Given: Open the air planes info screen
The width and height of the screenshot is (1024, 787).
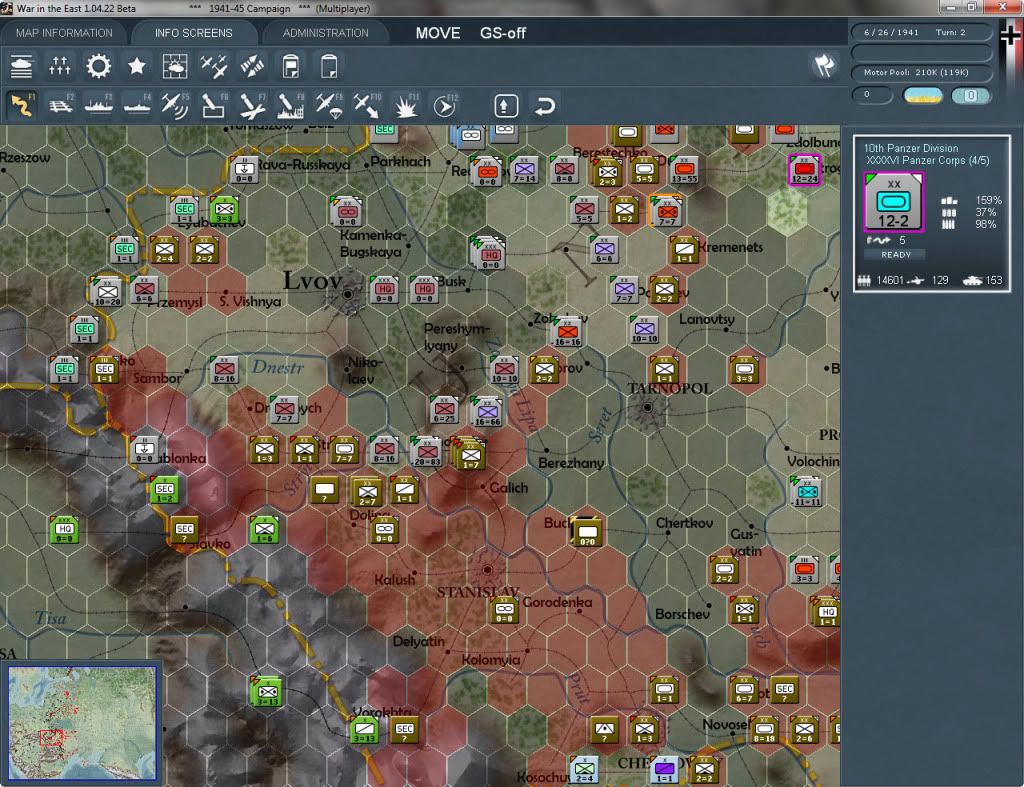Looking at the screenshot, I should coord(214,66).
